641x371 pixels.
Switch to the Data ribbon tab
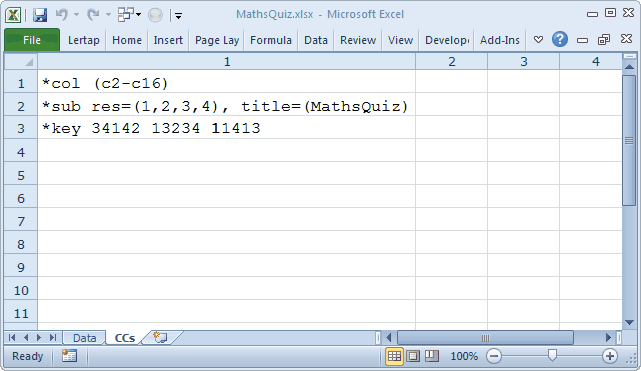(x=316, y=40)
